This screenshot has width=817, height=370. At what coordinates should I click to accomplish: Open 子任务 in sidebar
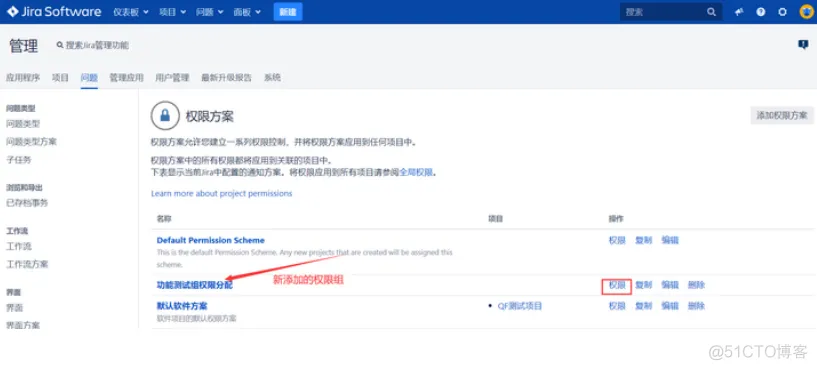tap(19, 159)
